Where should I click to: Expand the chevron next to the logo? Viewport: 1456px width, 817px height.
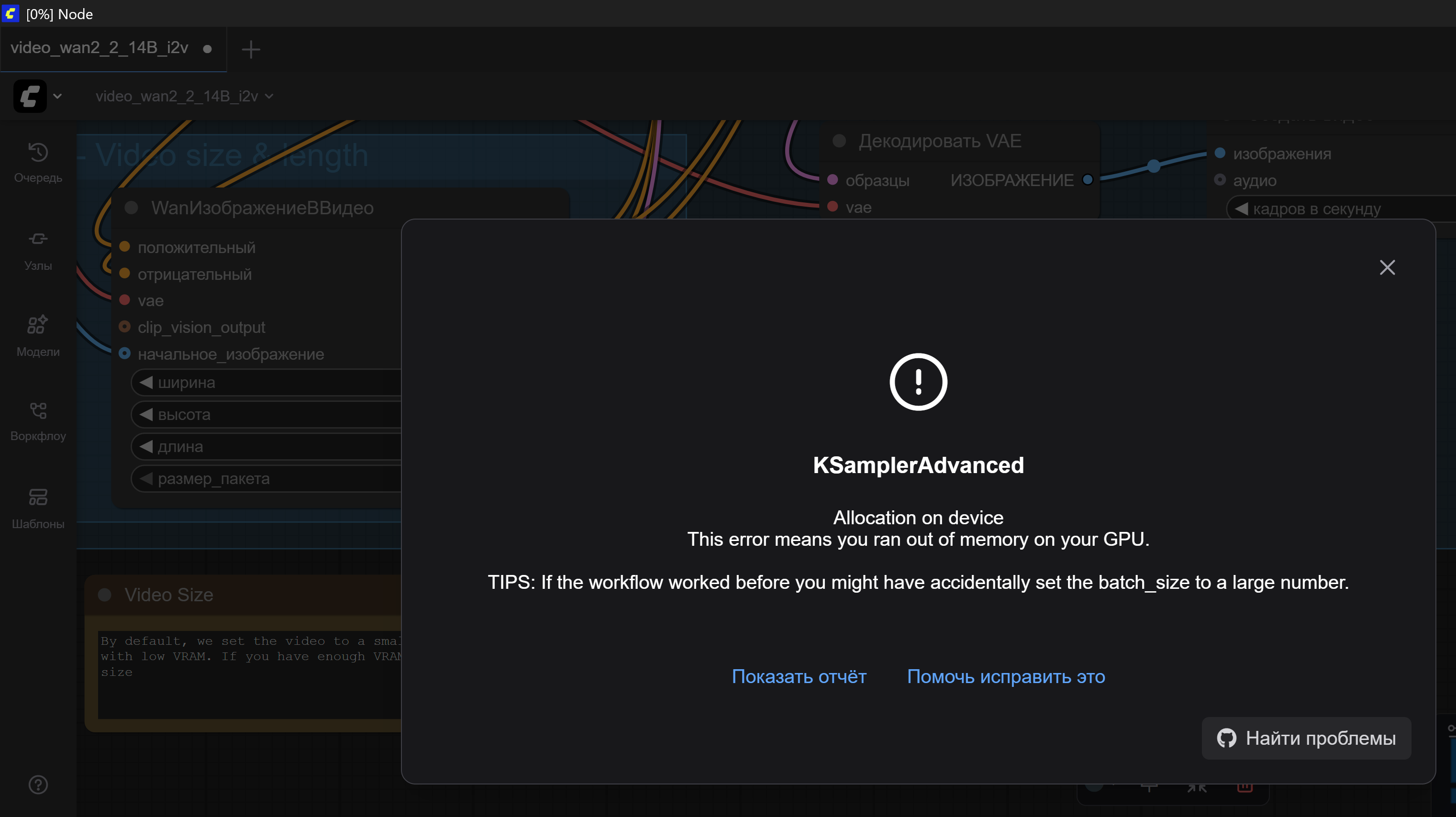point(57,96)
